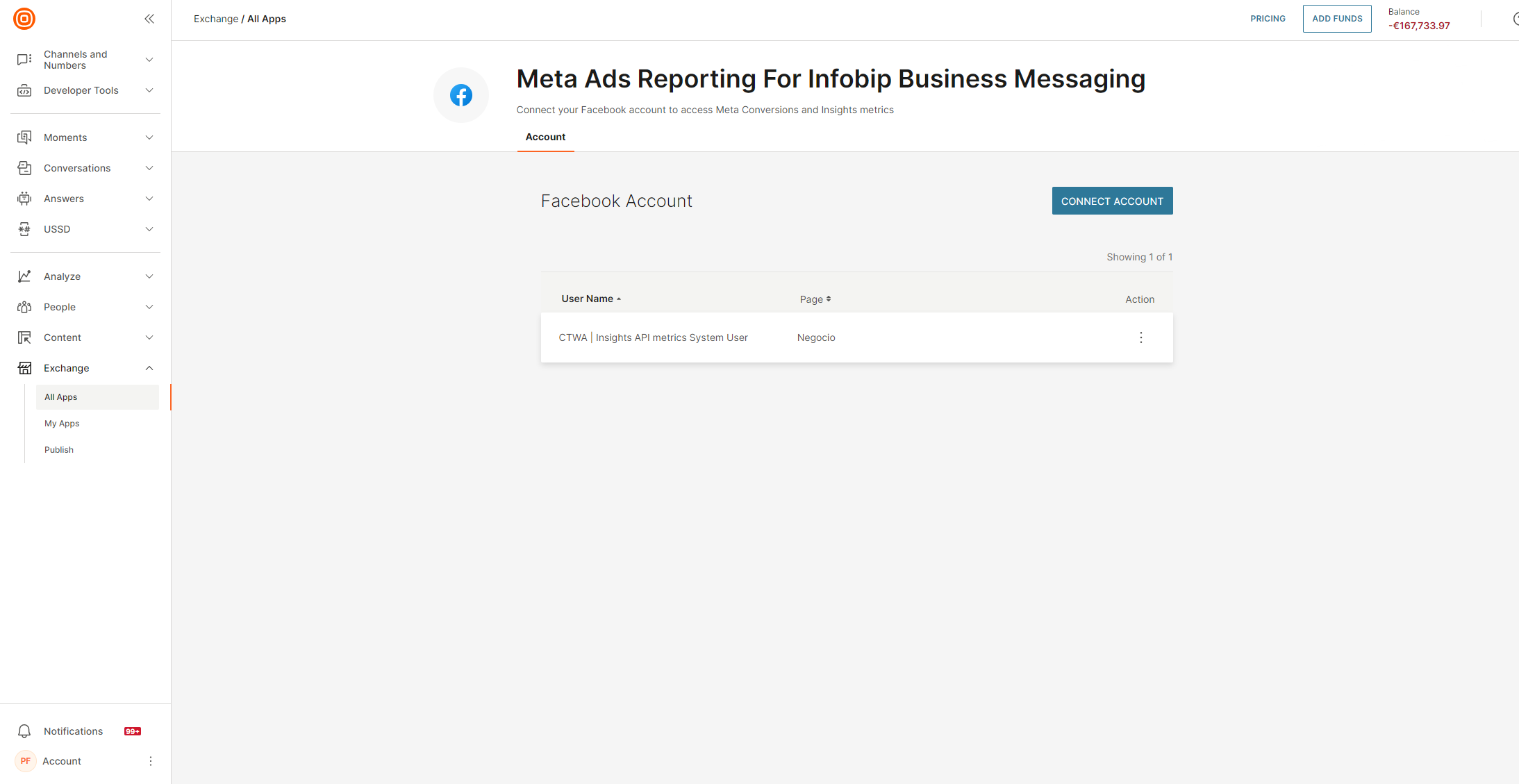This screenshot has height=784, width=1519.
Task: Click the ADD FUNDS button
Action: tap(1337, 19)
